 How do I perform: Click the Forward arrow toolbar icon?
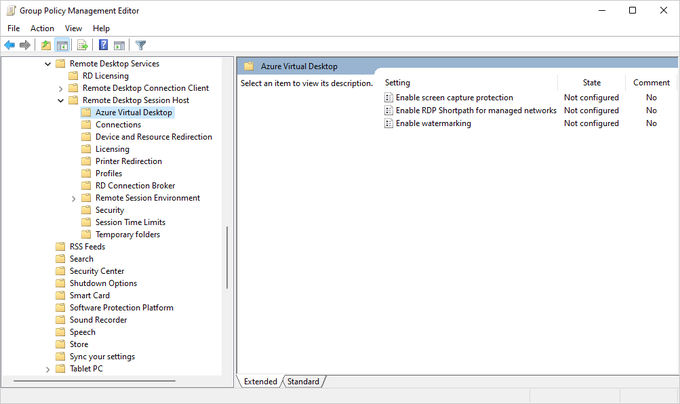click(x=25, y=45)
